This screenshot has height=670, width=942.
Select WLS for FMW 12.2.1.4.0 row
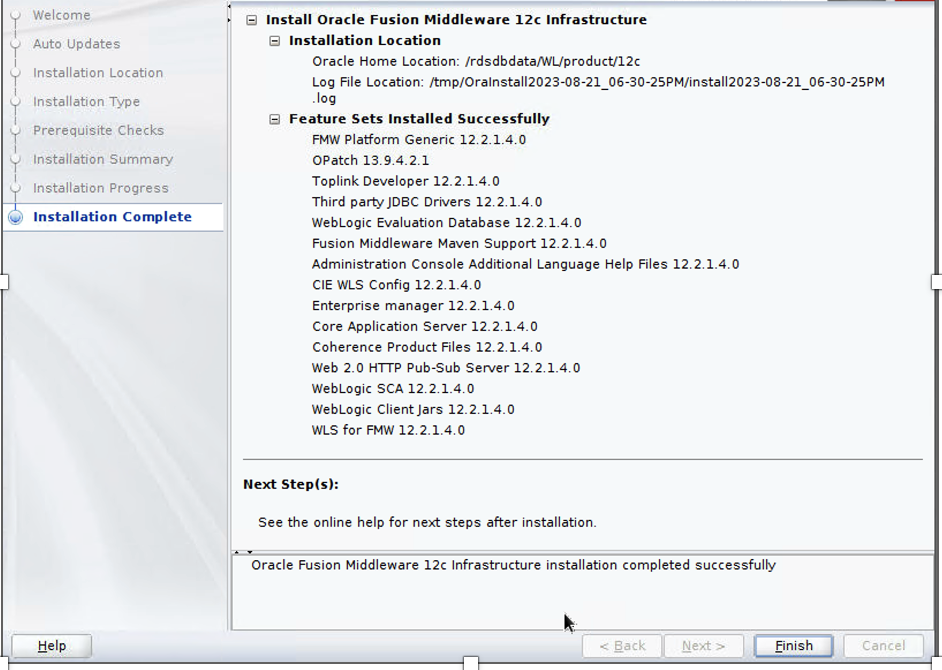pos(388,430)
